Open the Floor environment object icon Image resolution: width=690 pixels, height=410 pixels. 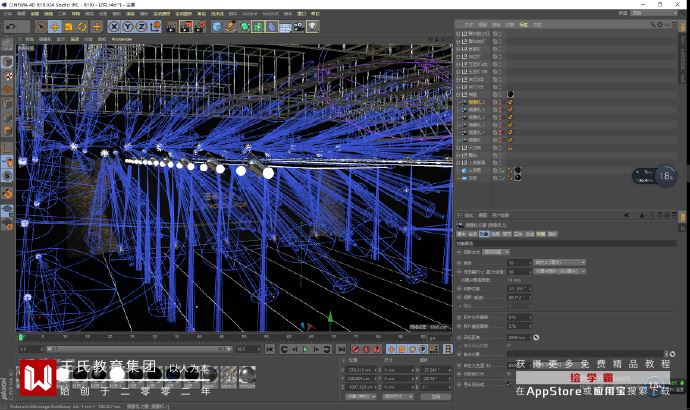click(286, 26)
